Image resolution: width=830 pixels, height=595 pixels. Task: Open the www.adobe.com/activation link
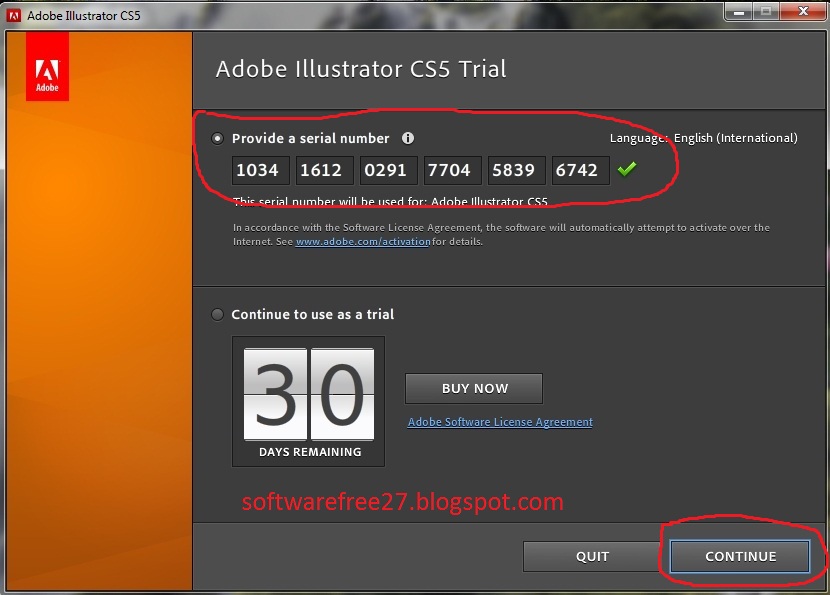[363, 241]
